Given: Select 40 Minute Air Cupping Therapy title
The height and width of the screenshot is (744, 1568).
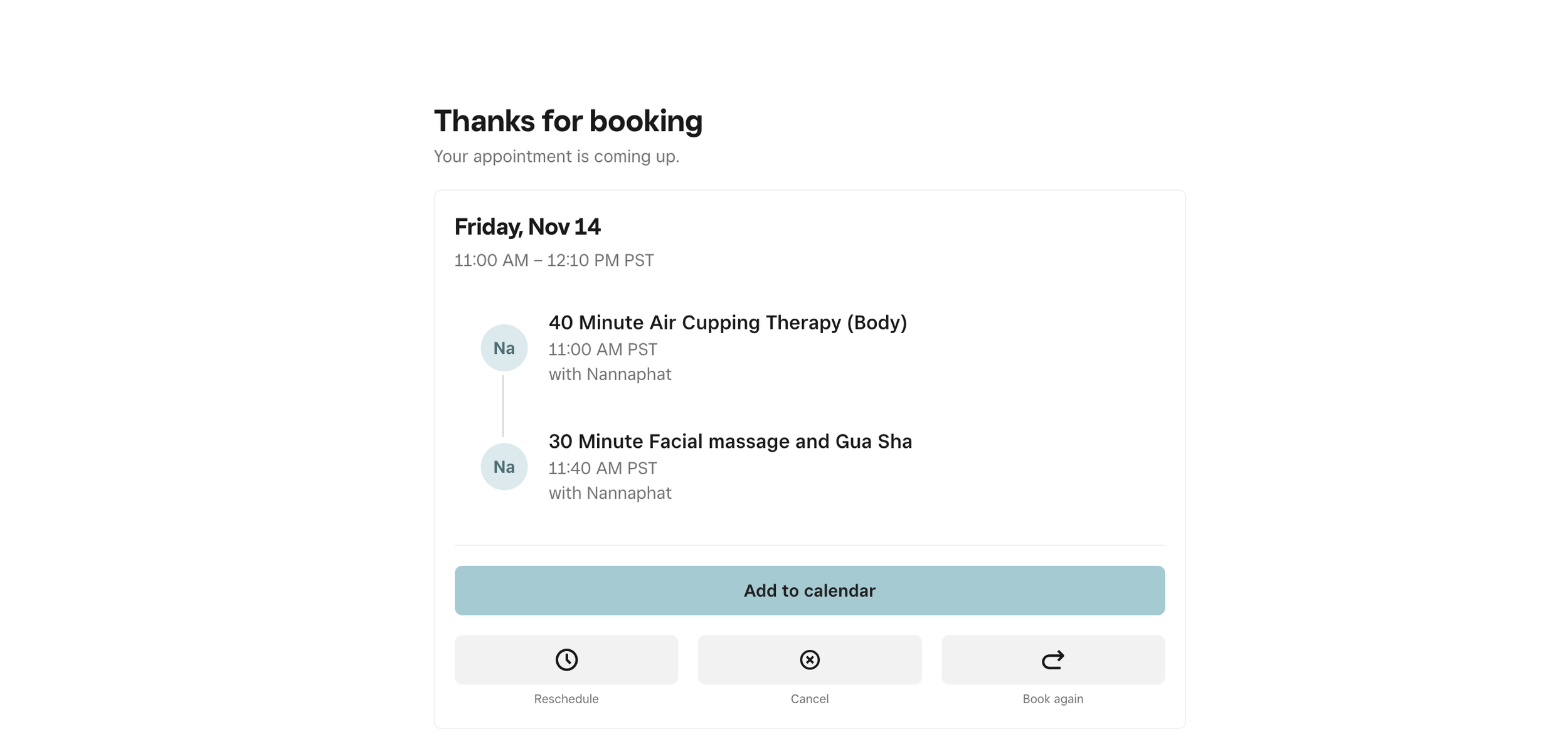Looking at the screenshot, I should (x=727, y=322).
